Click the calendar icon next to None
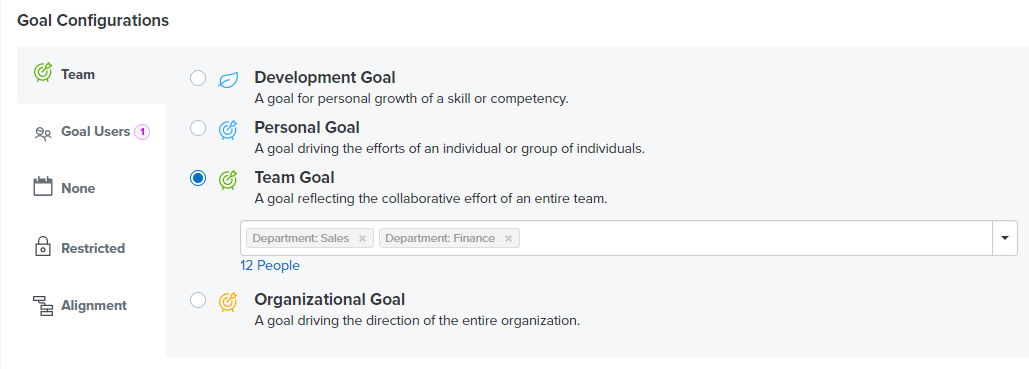 [43, 186]
